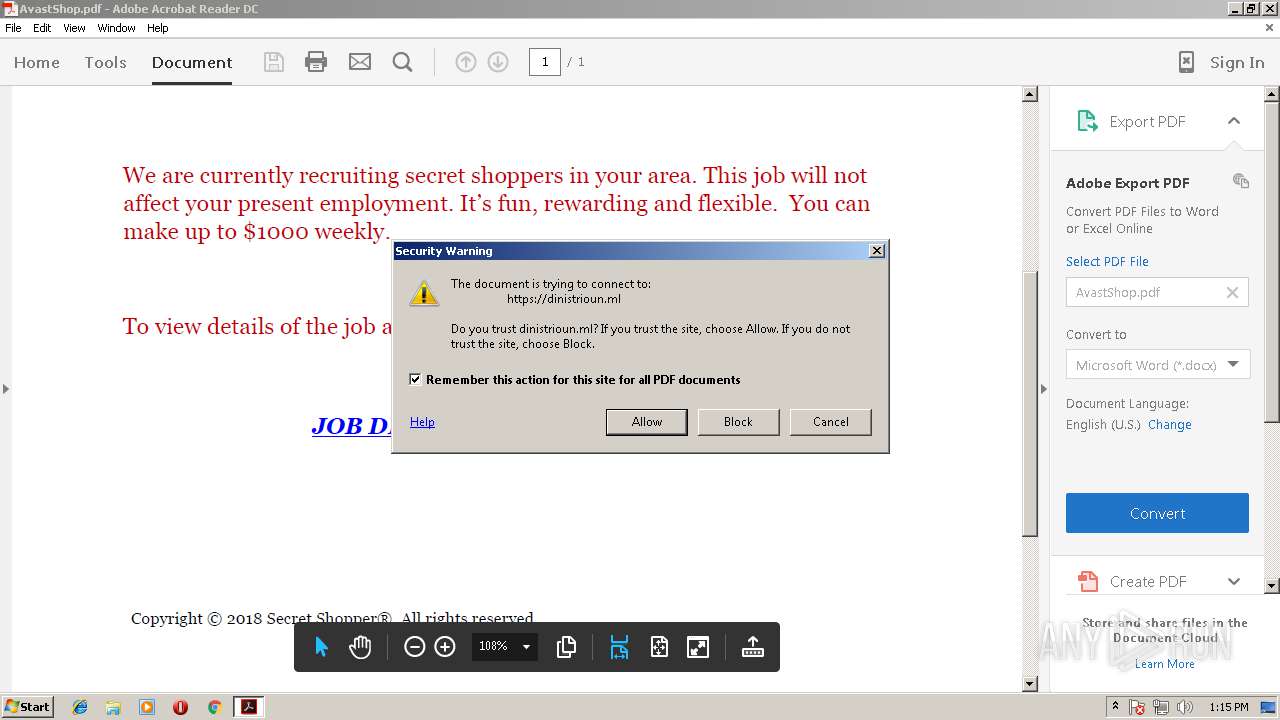Viewport: 1280px width, 720px height.
Task: Go to next page arrow
Action: (x=498, y=62)
